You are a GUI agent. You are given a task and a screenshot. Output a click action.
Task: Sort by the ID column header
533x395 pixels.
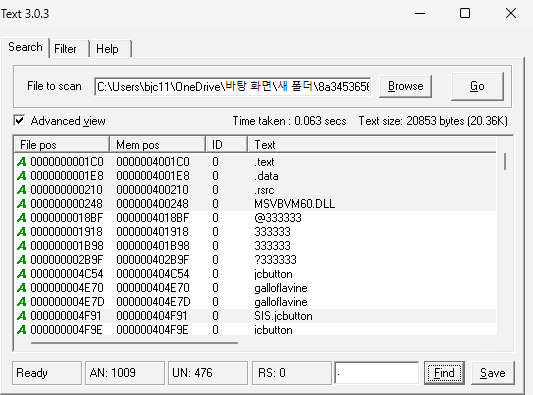point(226,145)
